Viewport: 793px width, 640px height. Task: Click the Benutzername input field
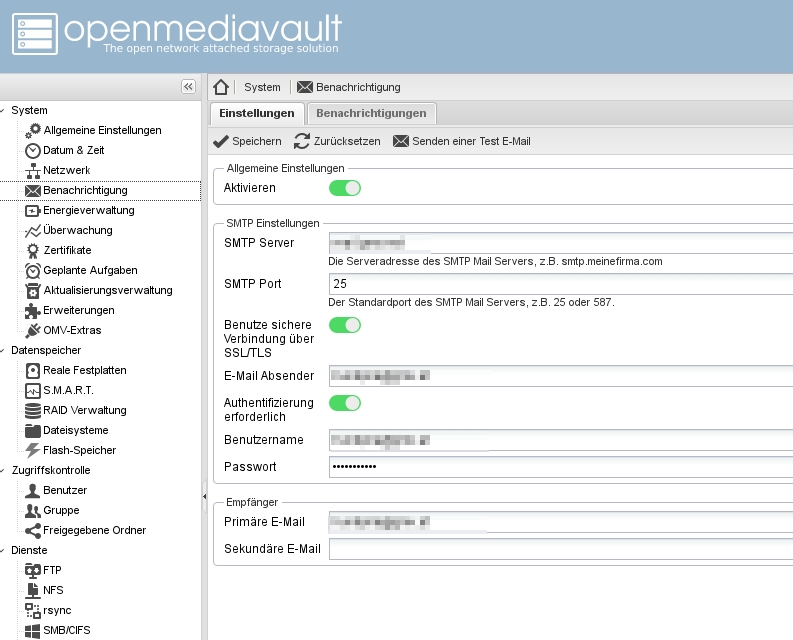pyautogui.click(x=561, y=440)
